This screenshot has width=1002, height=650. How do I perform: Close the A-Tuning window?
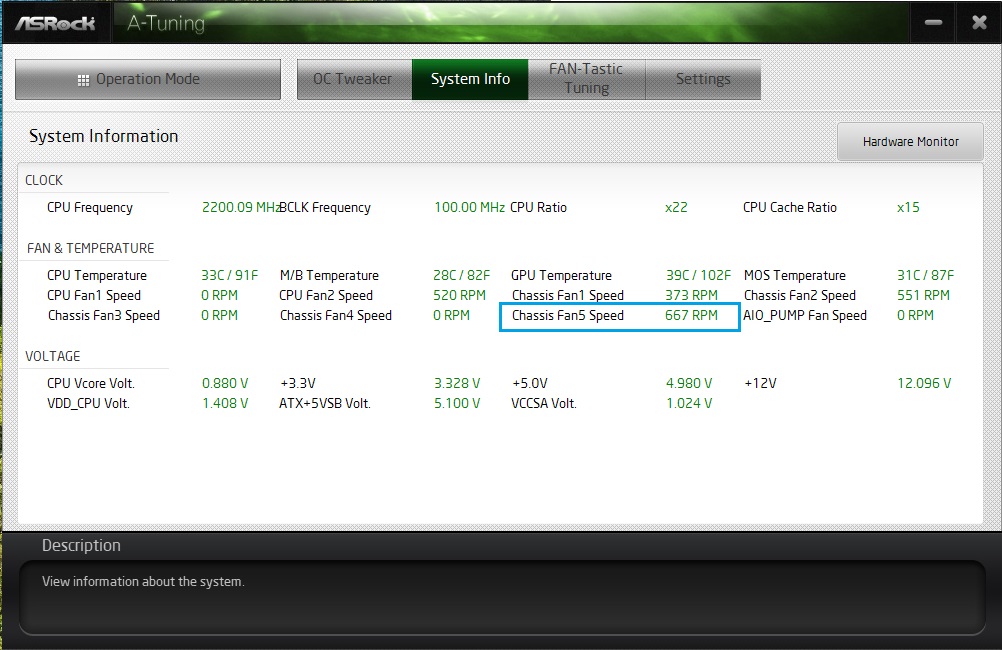click(x=979, y=22)
